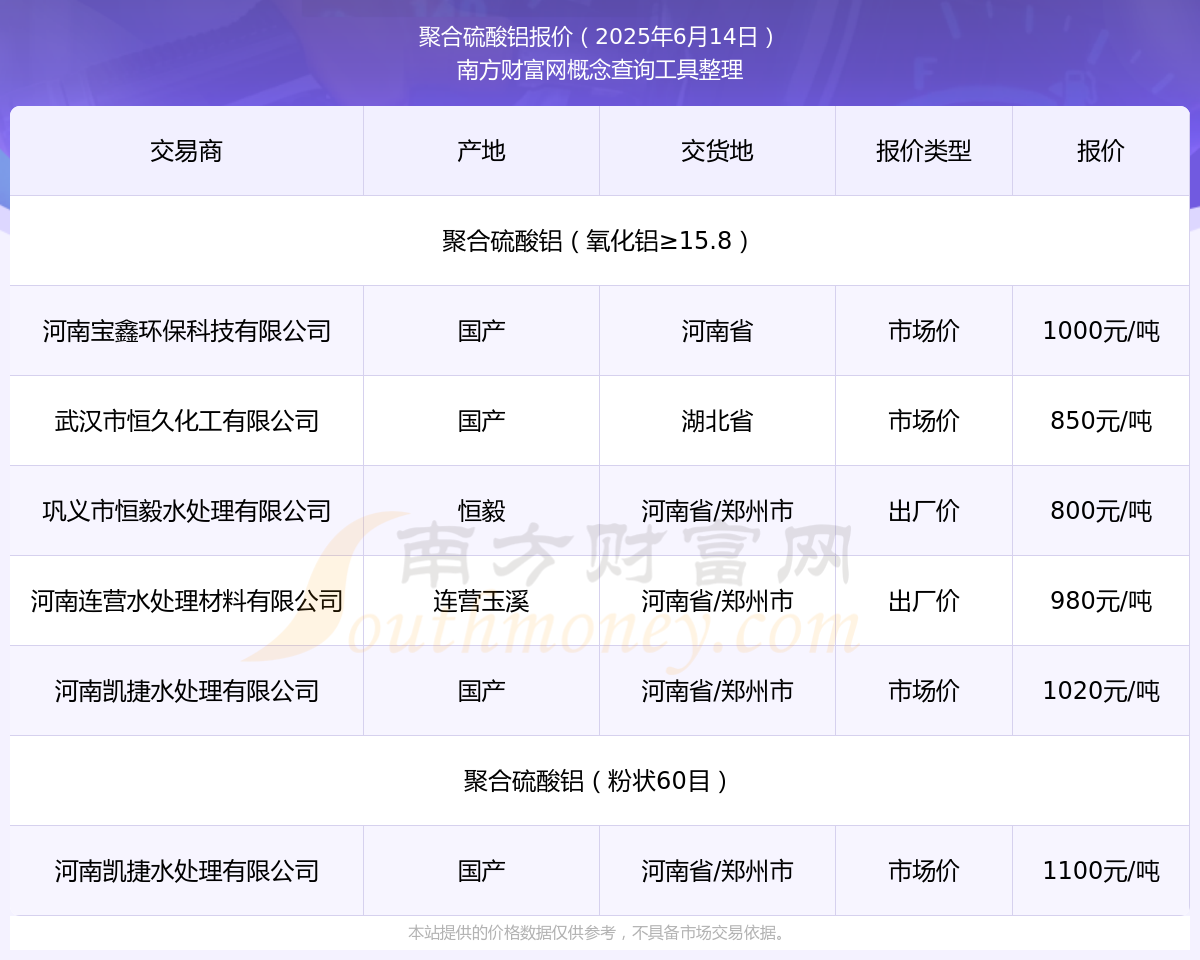
Task: Click 国产 in the 武汉市恒久化工 row
Action: (481, 421)
